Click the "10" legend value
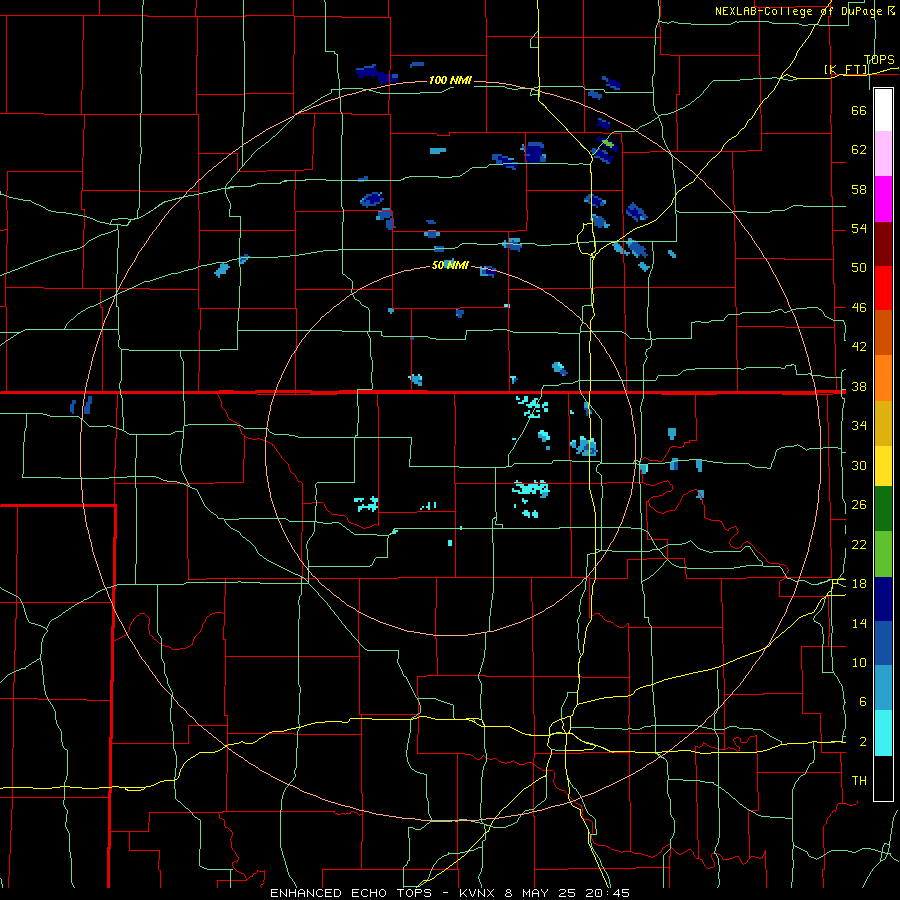 [859, 663]
